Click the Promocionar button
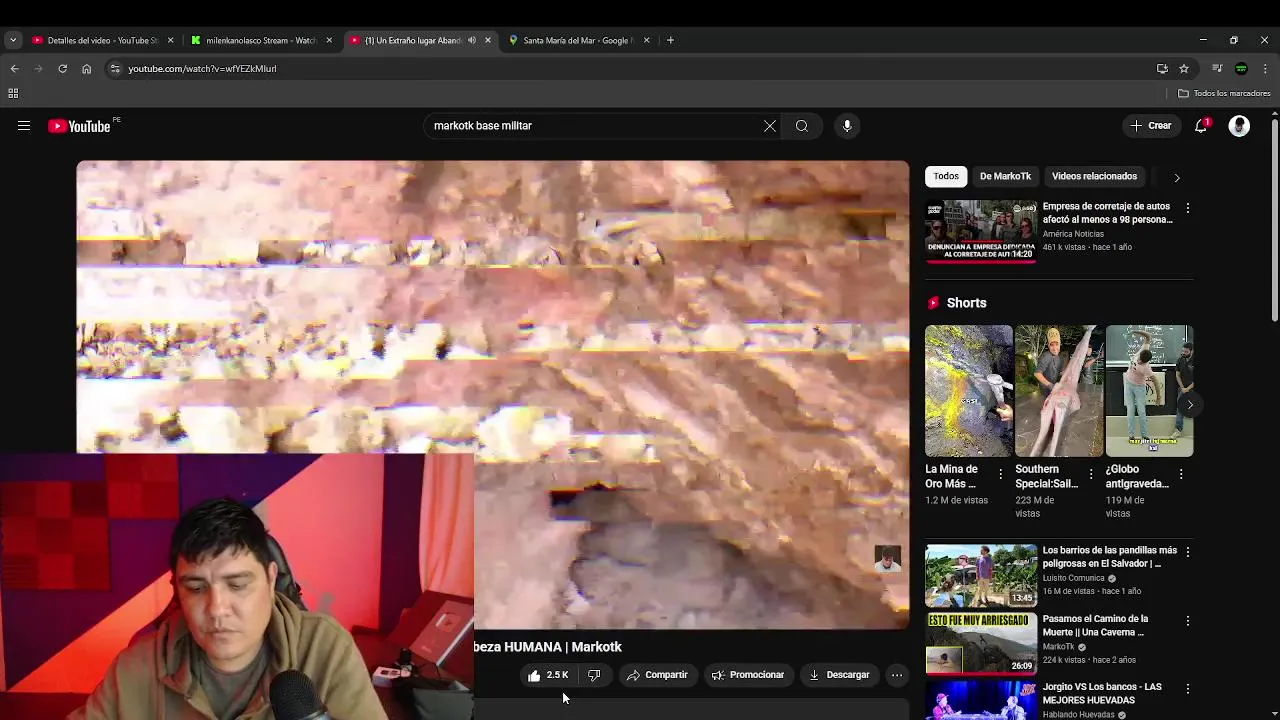The width and height of the screenshot is (1280, 720). point(748,675)
